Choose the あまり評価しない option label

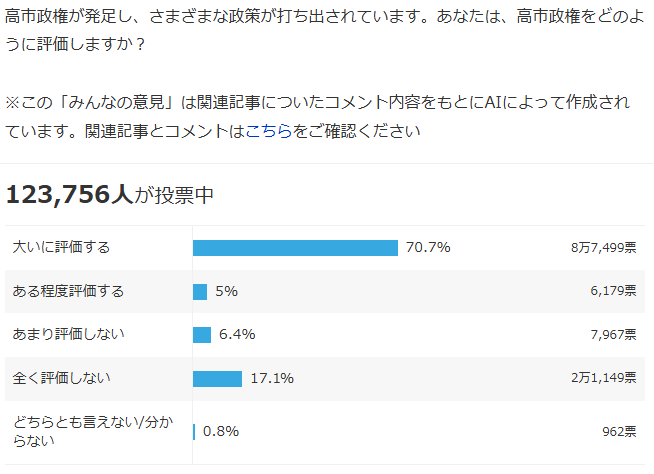[x=68, y=334]
